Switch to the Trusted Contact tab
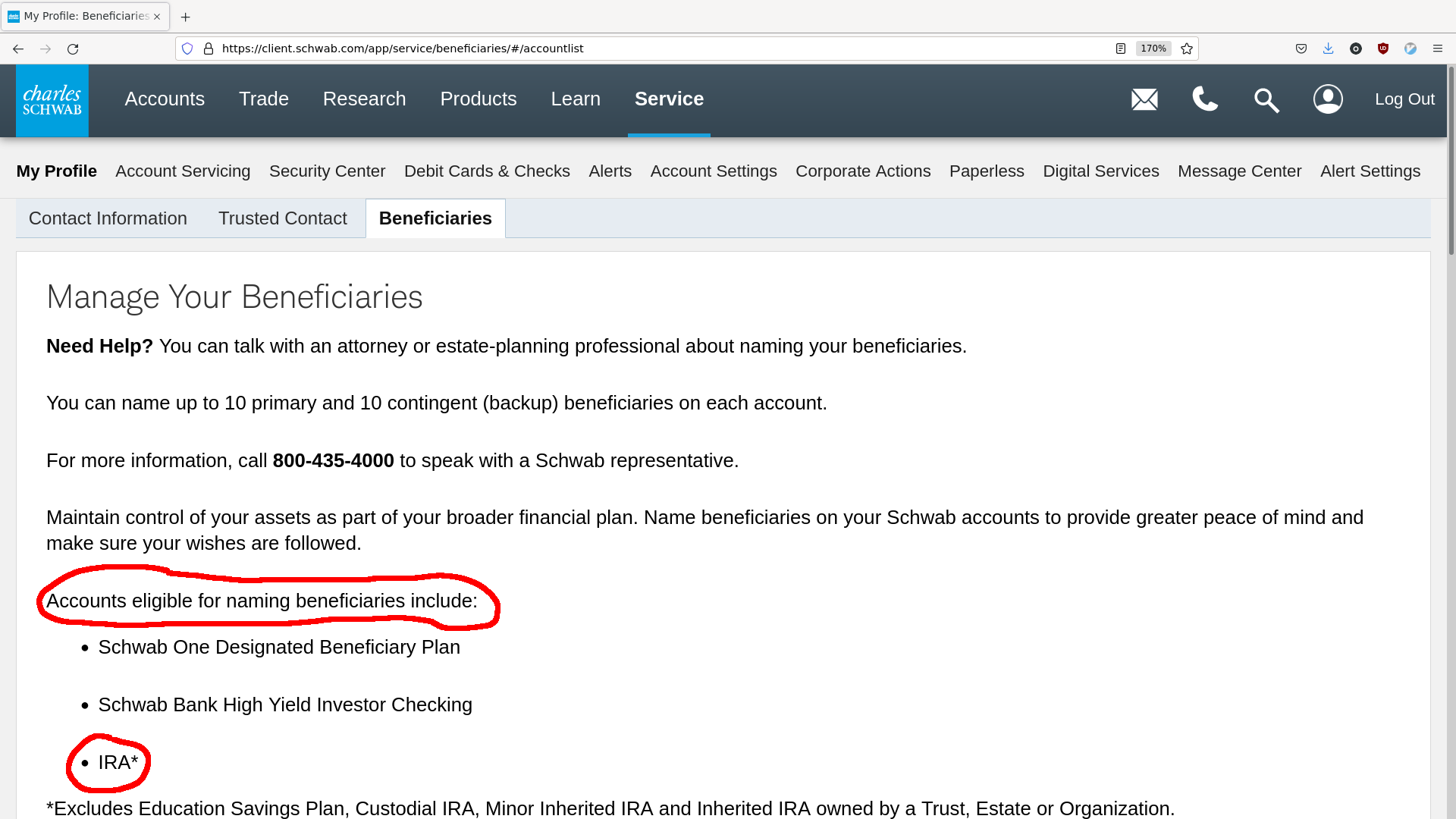This screenshot has width=1456, height=819. 283,218
